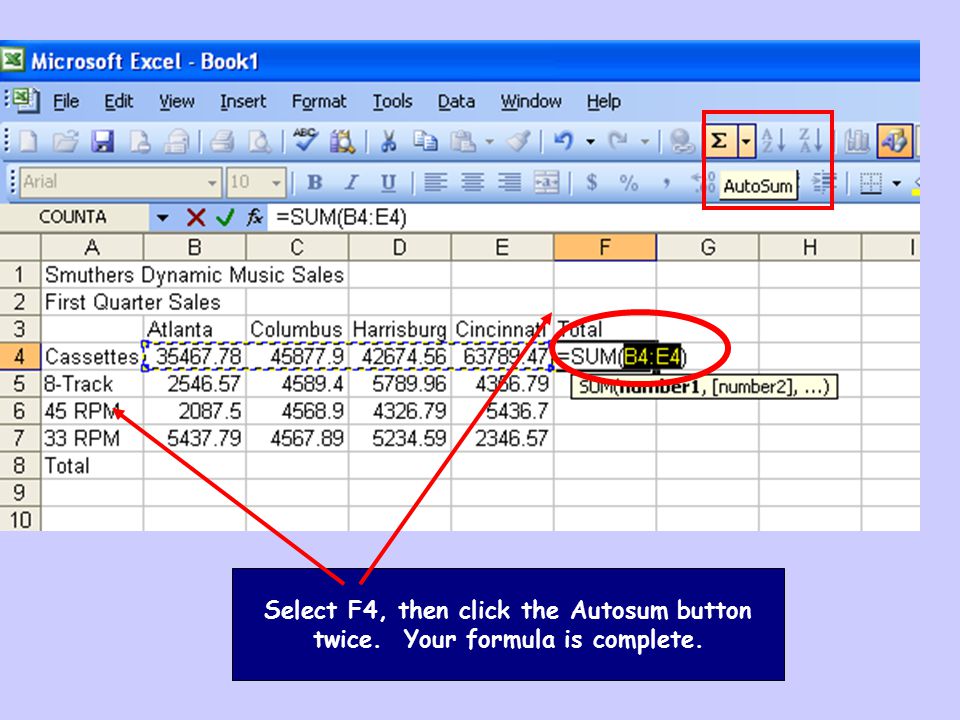Open Print Preview with the magnifier icon

tap(260, 142)
